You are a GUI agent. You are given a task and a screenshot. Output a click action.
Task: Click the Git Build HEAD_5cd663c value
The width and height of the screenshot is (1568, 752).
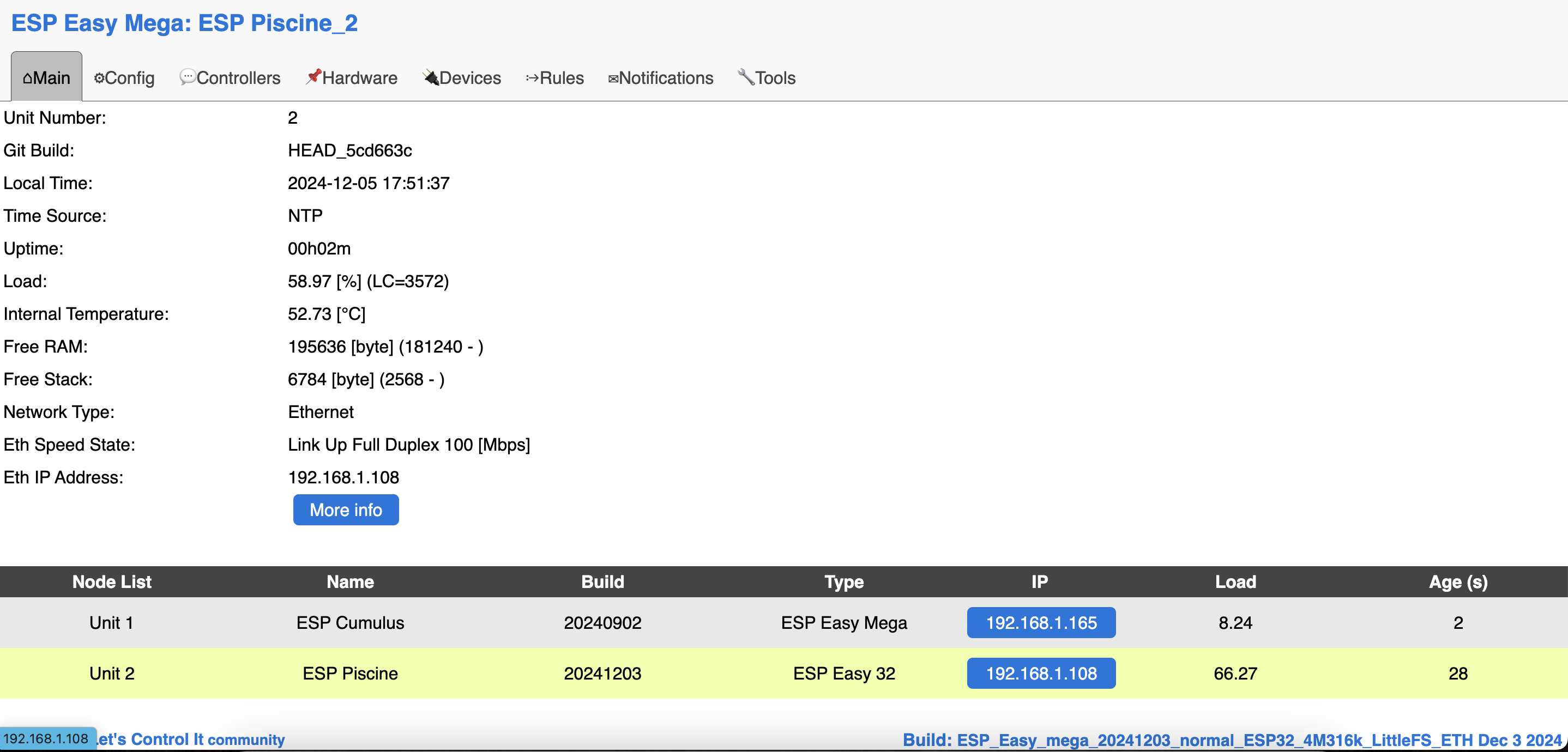pos(349,150)
